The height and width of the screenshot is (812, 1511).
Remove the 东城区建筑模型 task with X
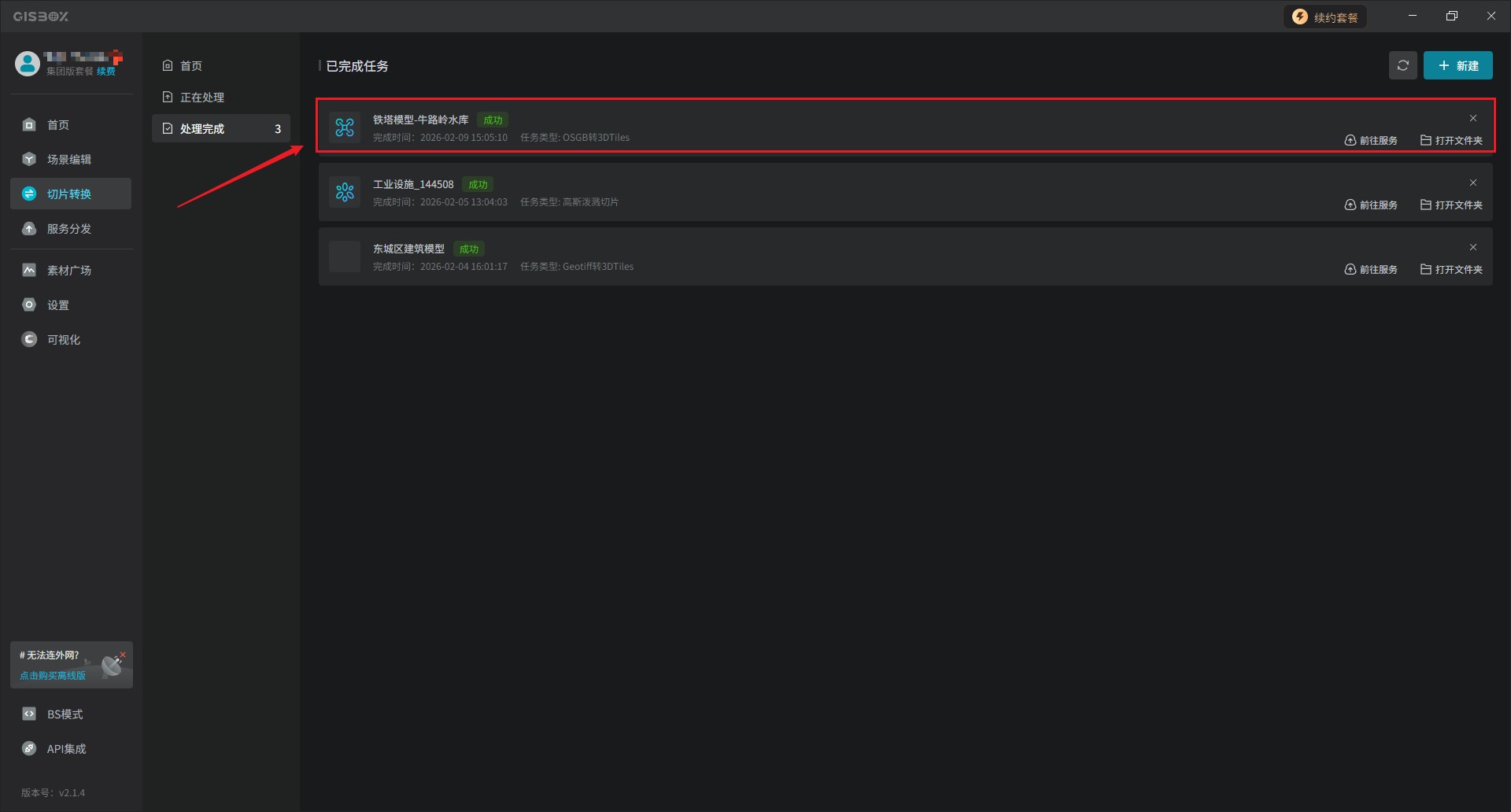point(1473,247)
